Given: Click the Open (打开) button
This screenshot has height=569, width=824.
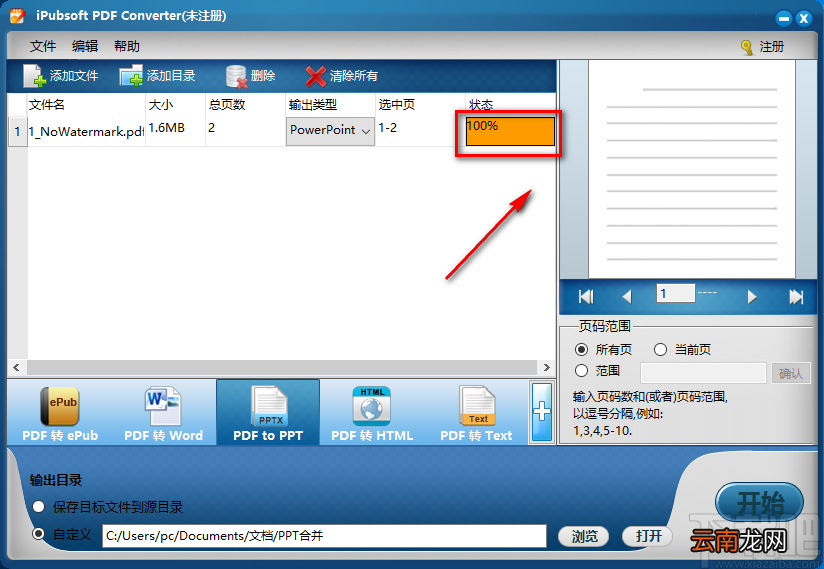Looking at the screenshot, I should 648,536.
